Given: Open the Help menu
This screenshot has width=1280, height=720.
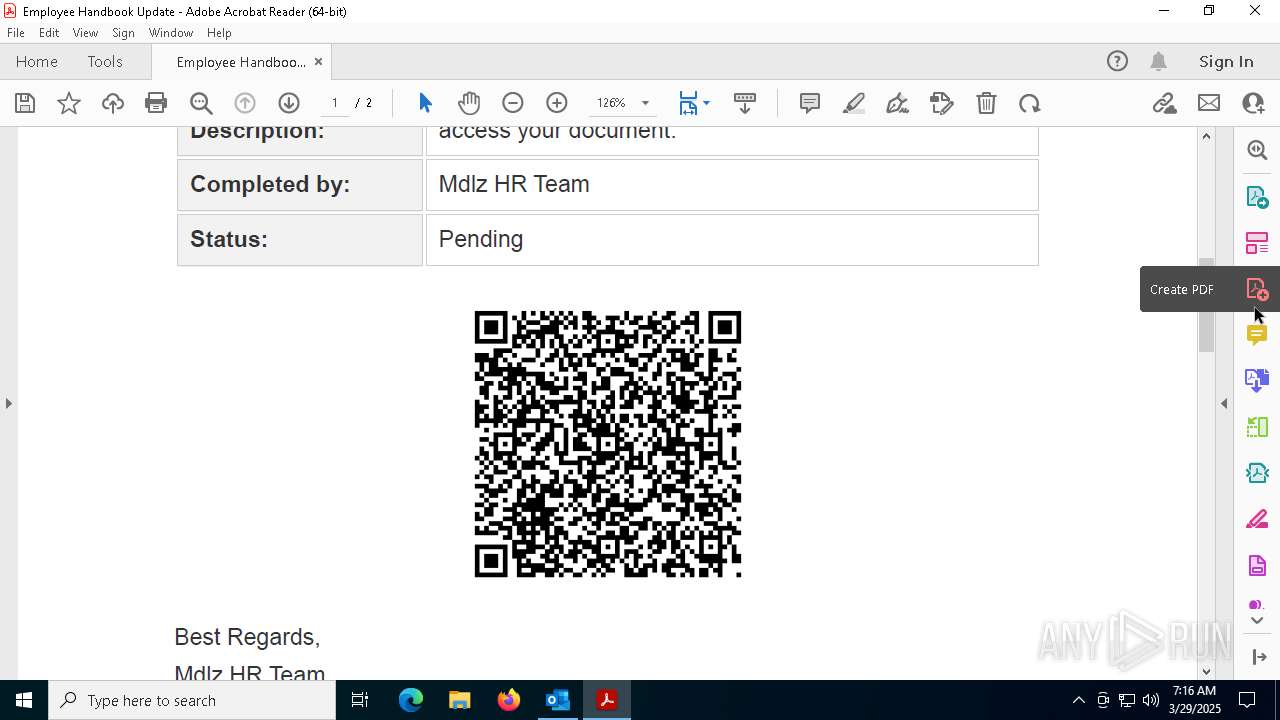Looking at the screenshot, I should (219, 33).
